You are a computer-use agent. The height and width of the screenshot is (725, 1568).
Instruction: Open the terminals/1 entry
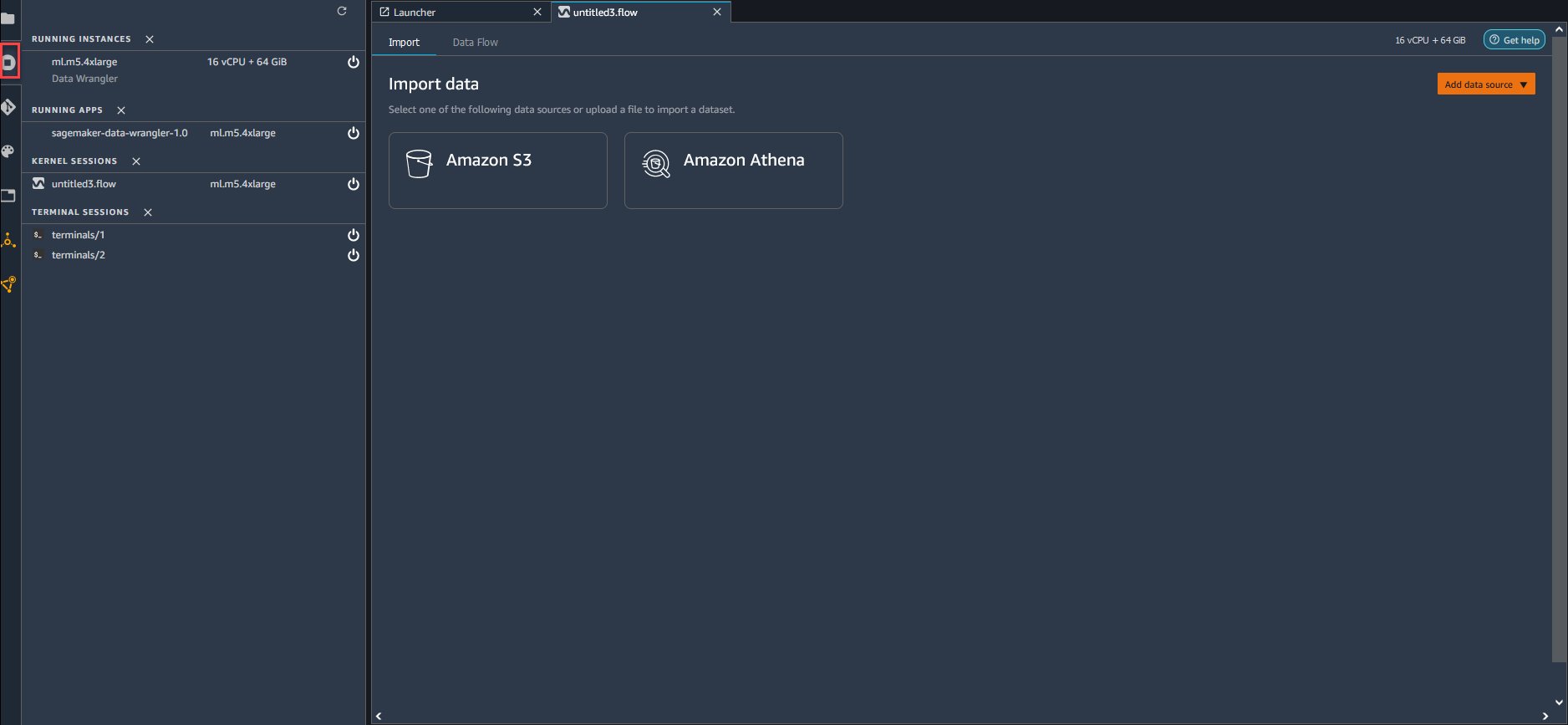tap(194, 235)
